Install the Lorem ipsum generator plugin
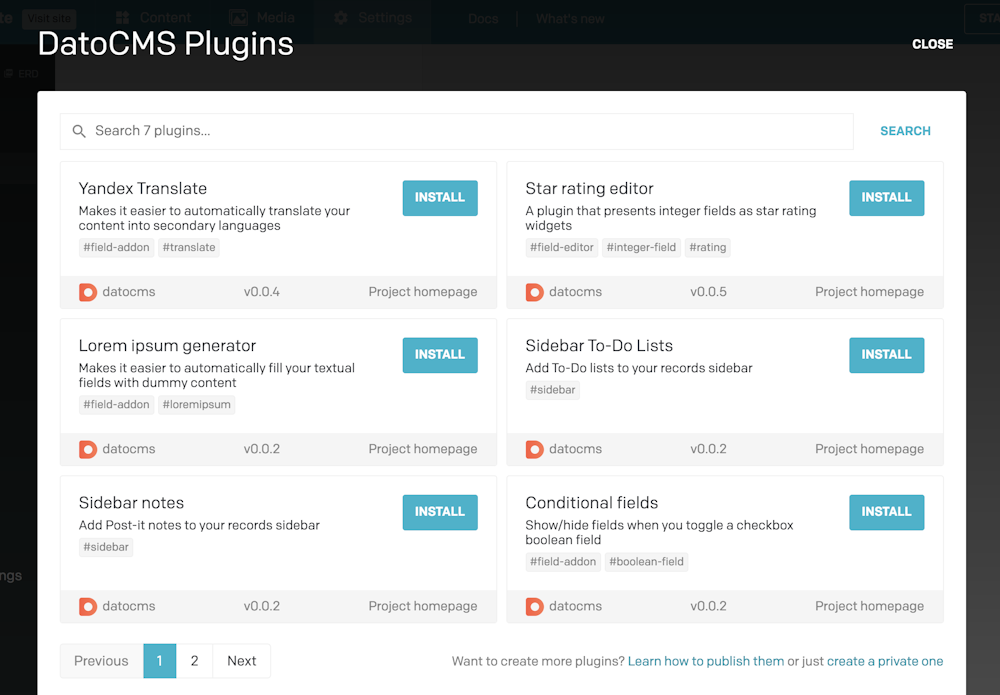 (440, 355)
